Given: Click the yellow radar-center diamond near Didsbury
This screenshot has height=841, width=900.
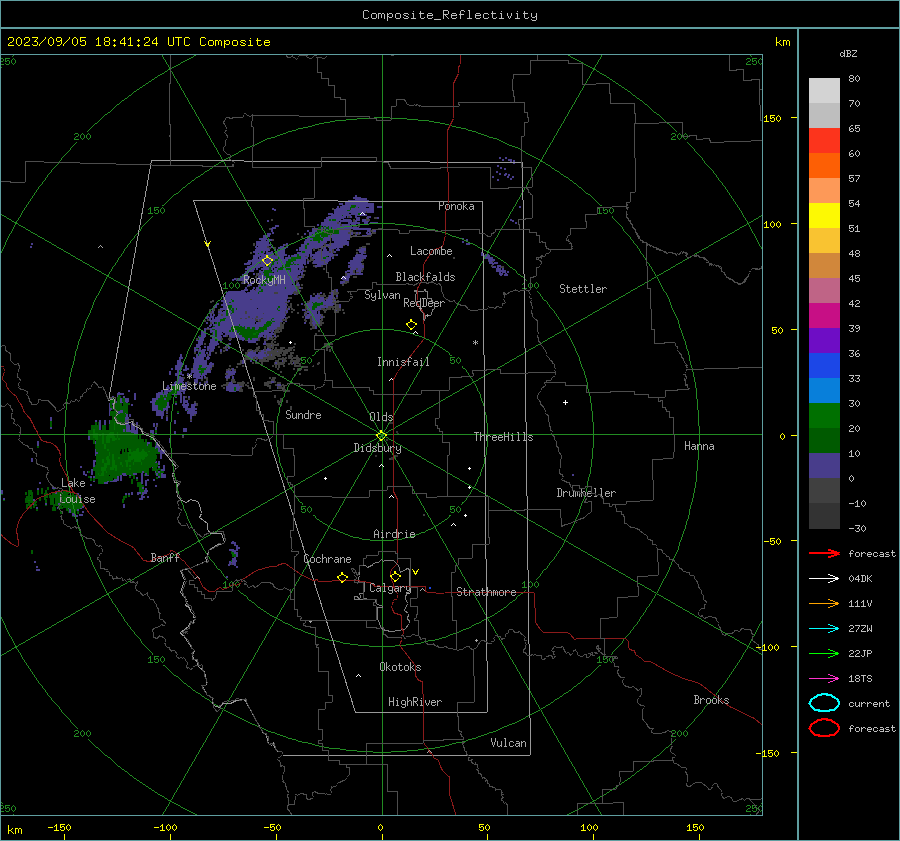Looking at the screenshot, I should tap(382, 435).
